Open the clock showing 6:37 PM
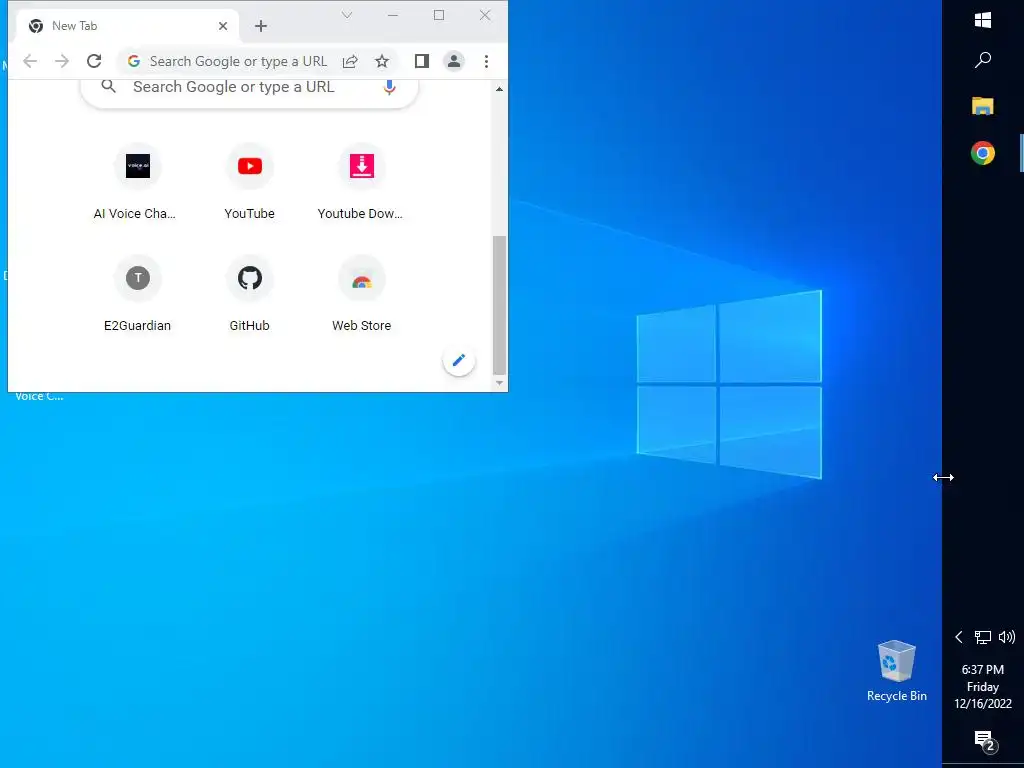1024x768 pixels. [983, 686]
